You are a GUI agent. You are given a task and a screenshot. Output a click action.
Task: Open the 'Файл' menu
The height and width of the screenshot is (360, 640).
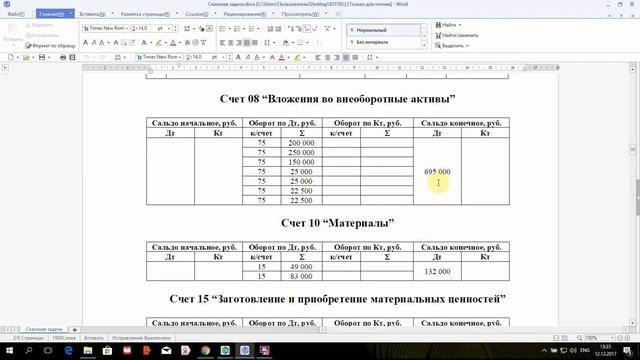pos(16,14)
